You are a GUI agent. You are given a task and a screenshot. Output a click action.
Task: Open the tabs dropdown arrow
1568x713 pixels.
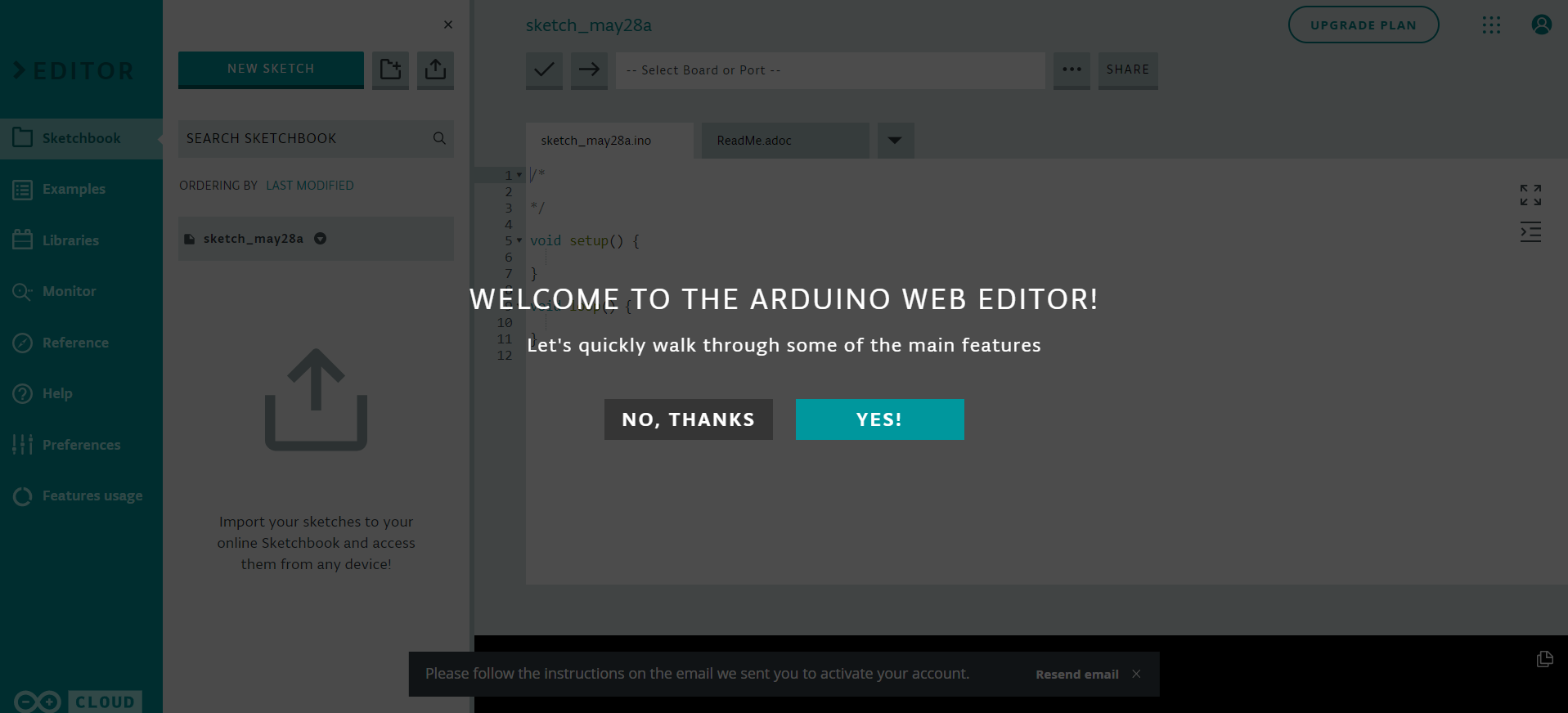click(x=896, y=141)
